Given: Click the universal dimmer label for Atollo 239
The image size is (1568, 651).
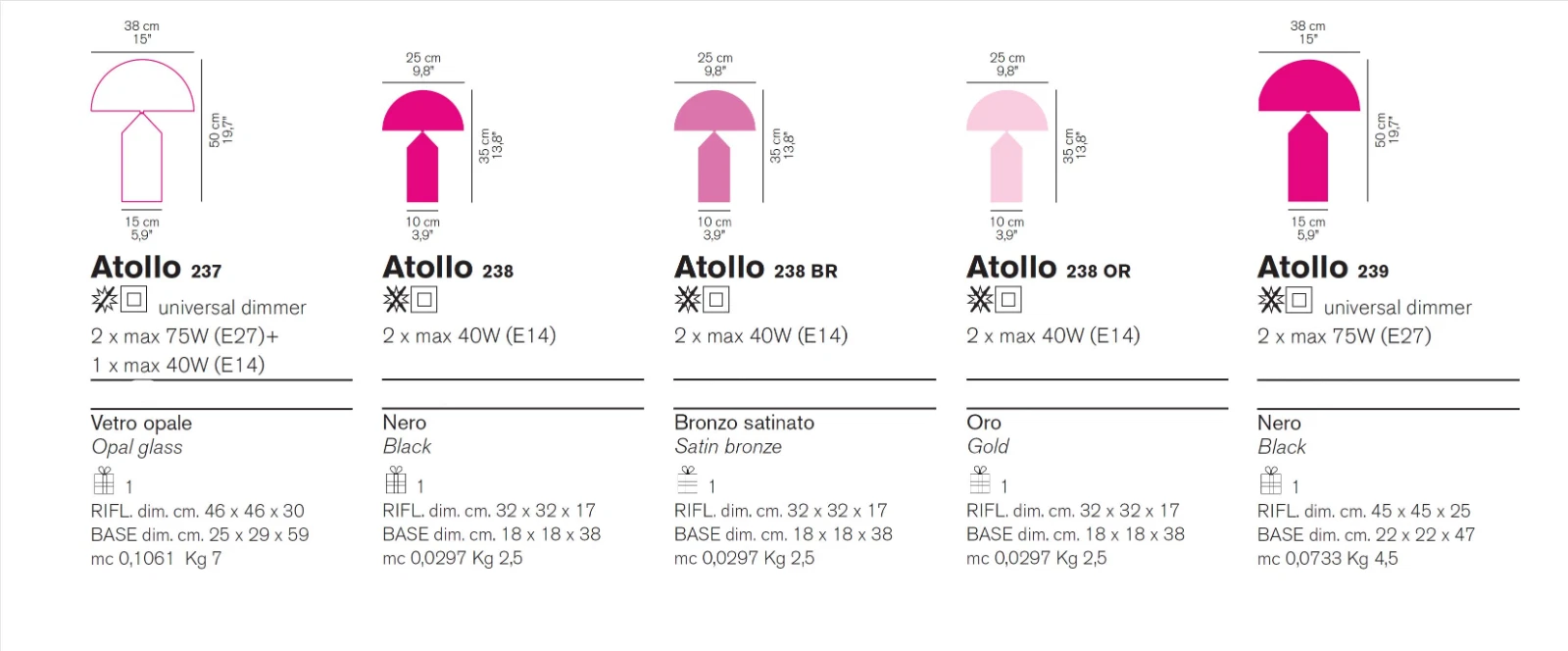Looking at the screenshot, I should click(1397, 308).
